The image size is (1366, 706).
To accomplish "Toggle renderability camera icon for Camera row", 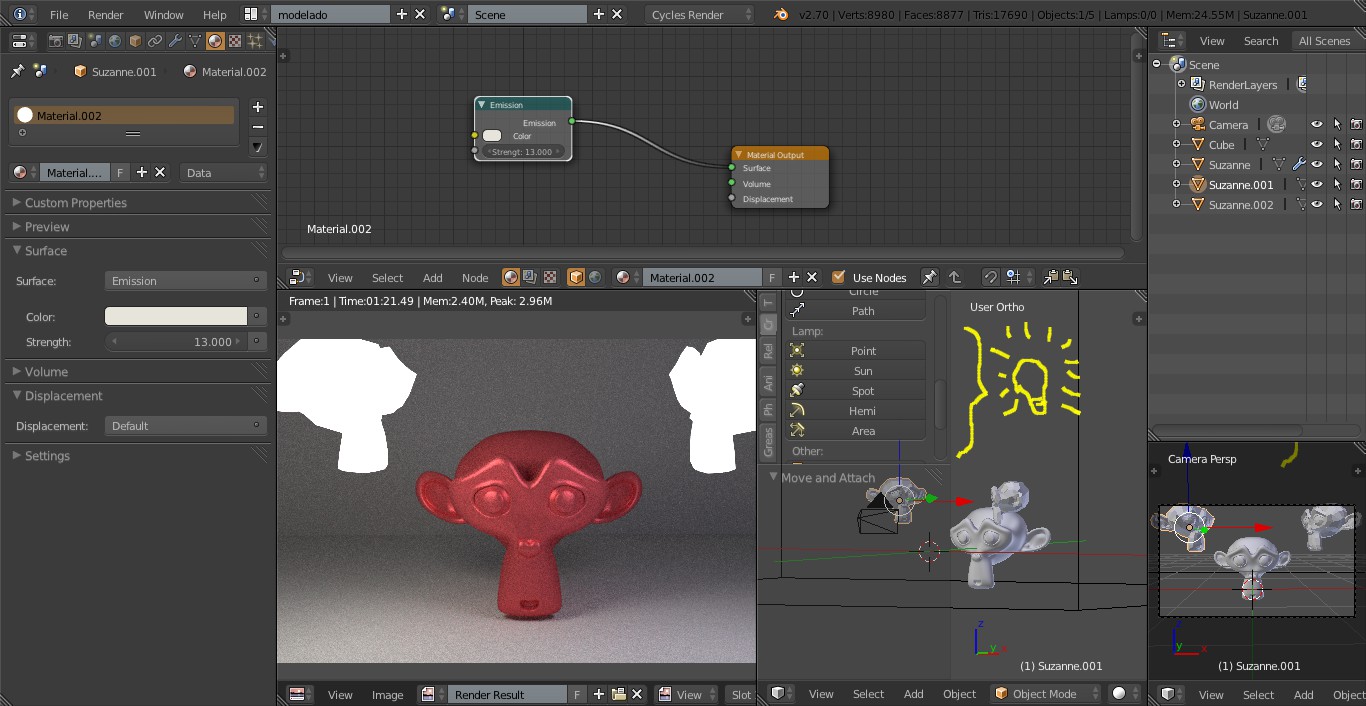I will (1357, 124).
